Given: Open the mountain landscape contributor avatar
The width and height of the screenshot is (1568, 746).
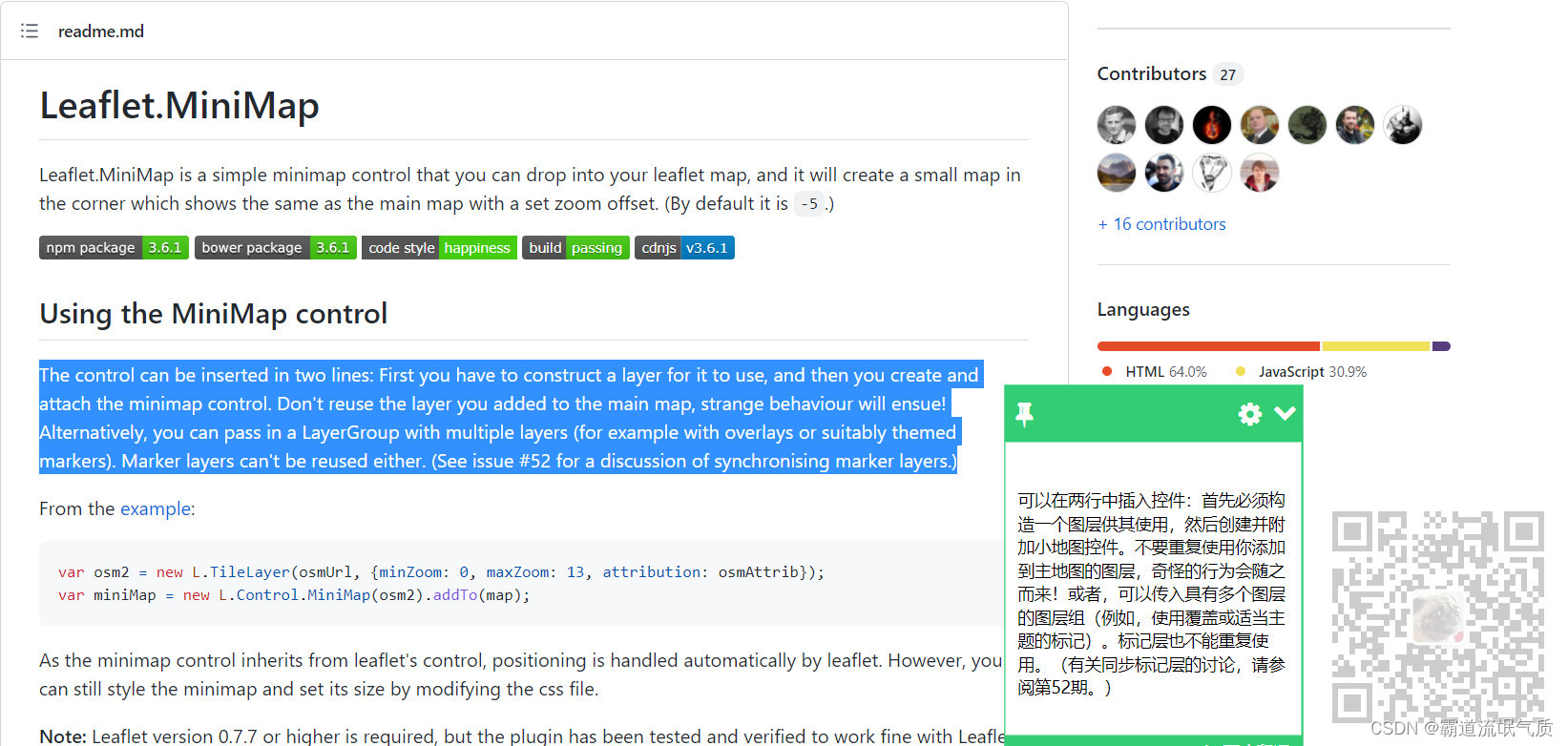Looking at the screenshot, I should (1117, 173).
